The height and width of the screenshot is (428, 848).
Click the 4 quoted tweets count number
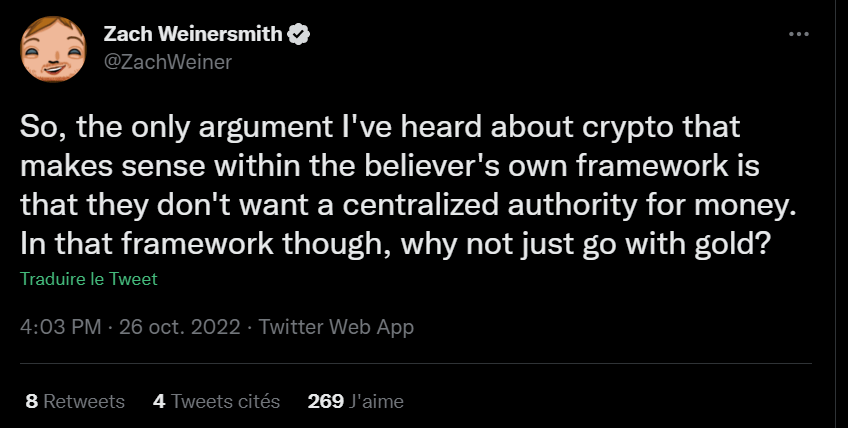(159, 402)
